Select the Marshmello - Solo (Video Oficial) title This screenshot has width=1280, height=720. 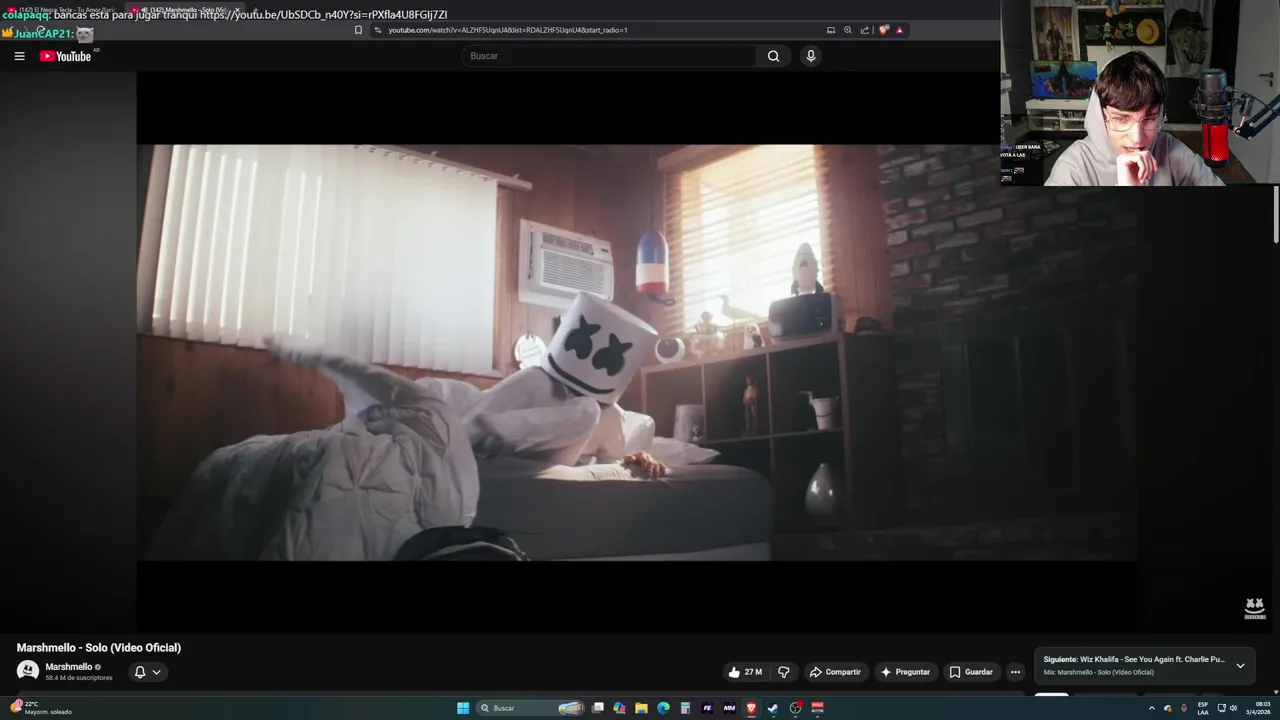(x=99, y=648)
